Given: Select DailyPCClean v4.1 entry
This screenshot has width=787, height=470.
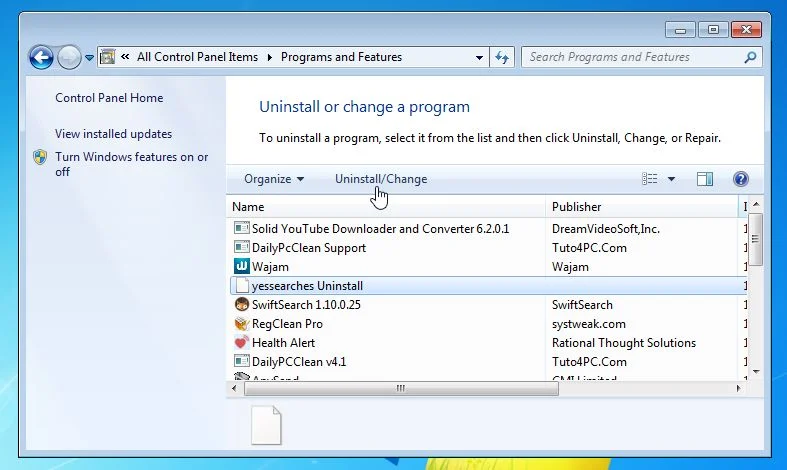Looking at the screenshot, I should click(299, 362).
